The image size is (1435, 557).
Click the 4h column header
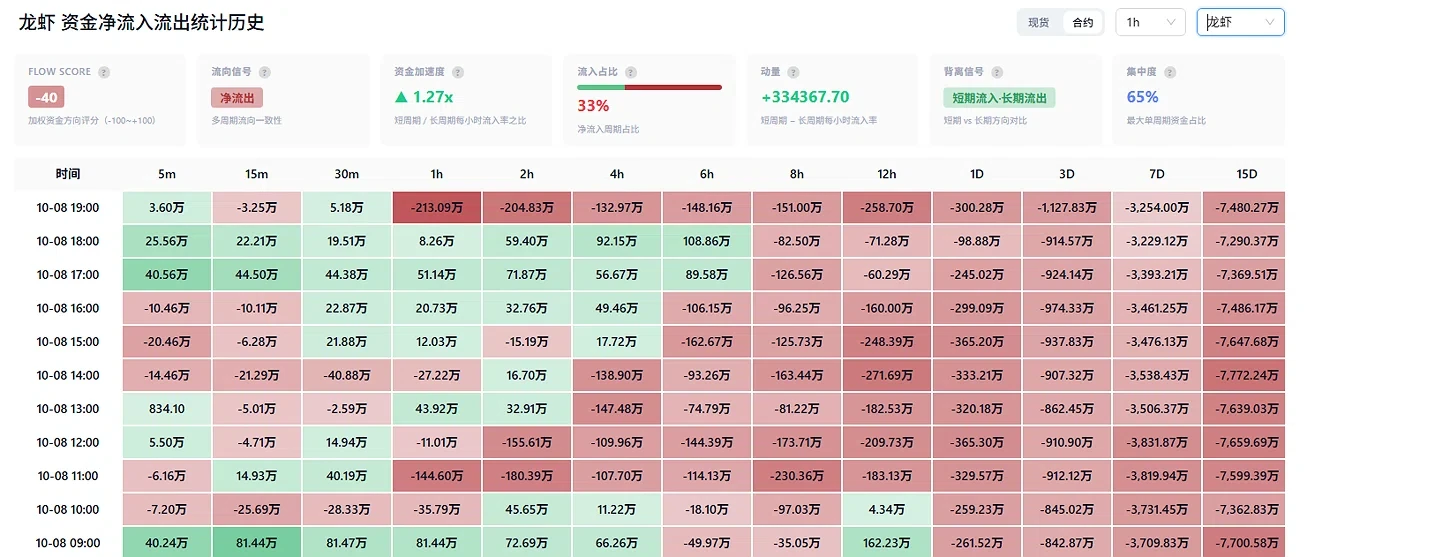617,174
